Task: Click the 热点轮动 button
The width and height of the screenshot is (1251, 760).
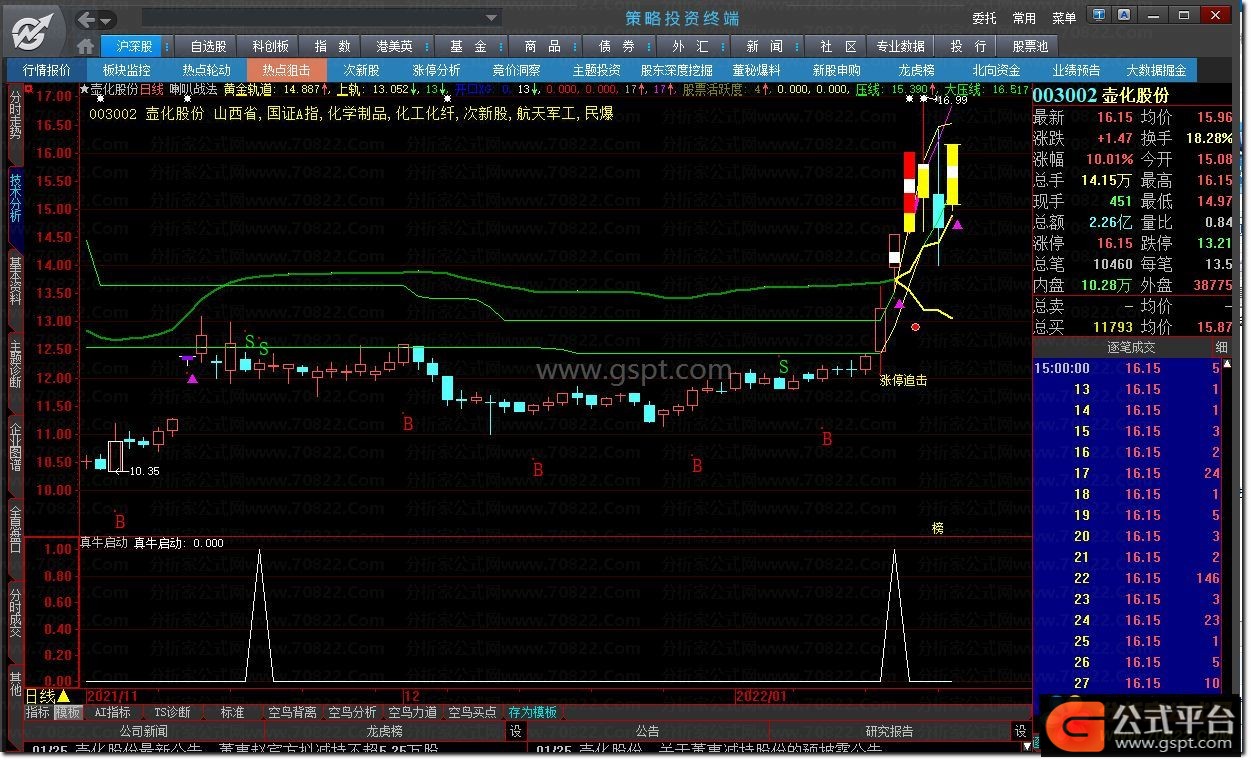Action: click(207, 71)
